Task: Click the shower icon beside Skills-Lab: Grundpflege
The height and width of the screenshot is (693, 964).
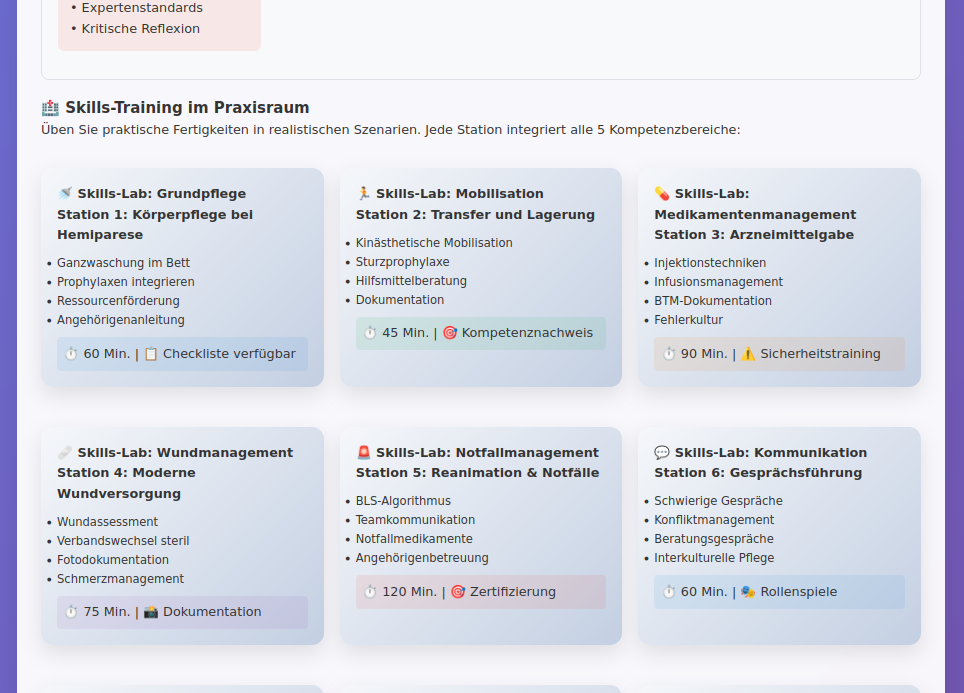Action: tap(65, 194)
